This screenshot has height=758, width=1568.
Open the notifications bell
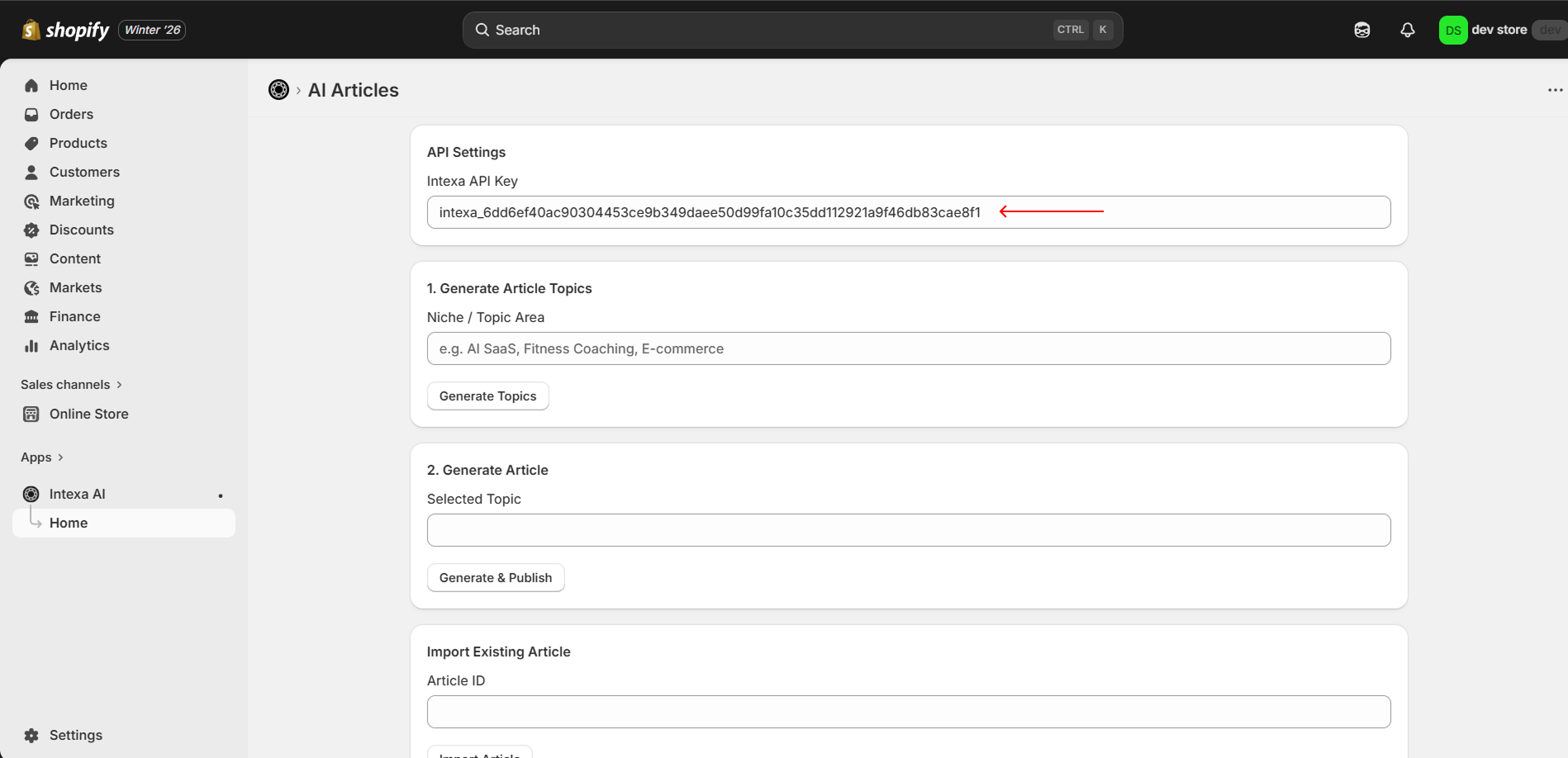[x=1407, y=31]
